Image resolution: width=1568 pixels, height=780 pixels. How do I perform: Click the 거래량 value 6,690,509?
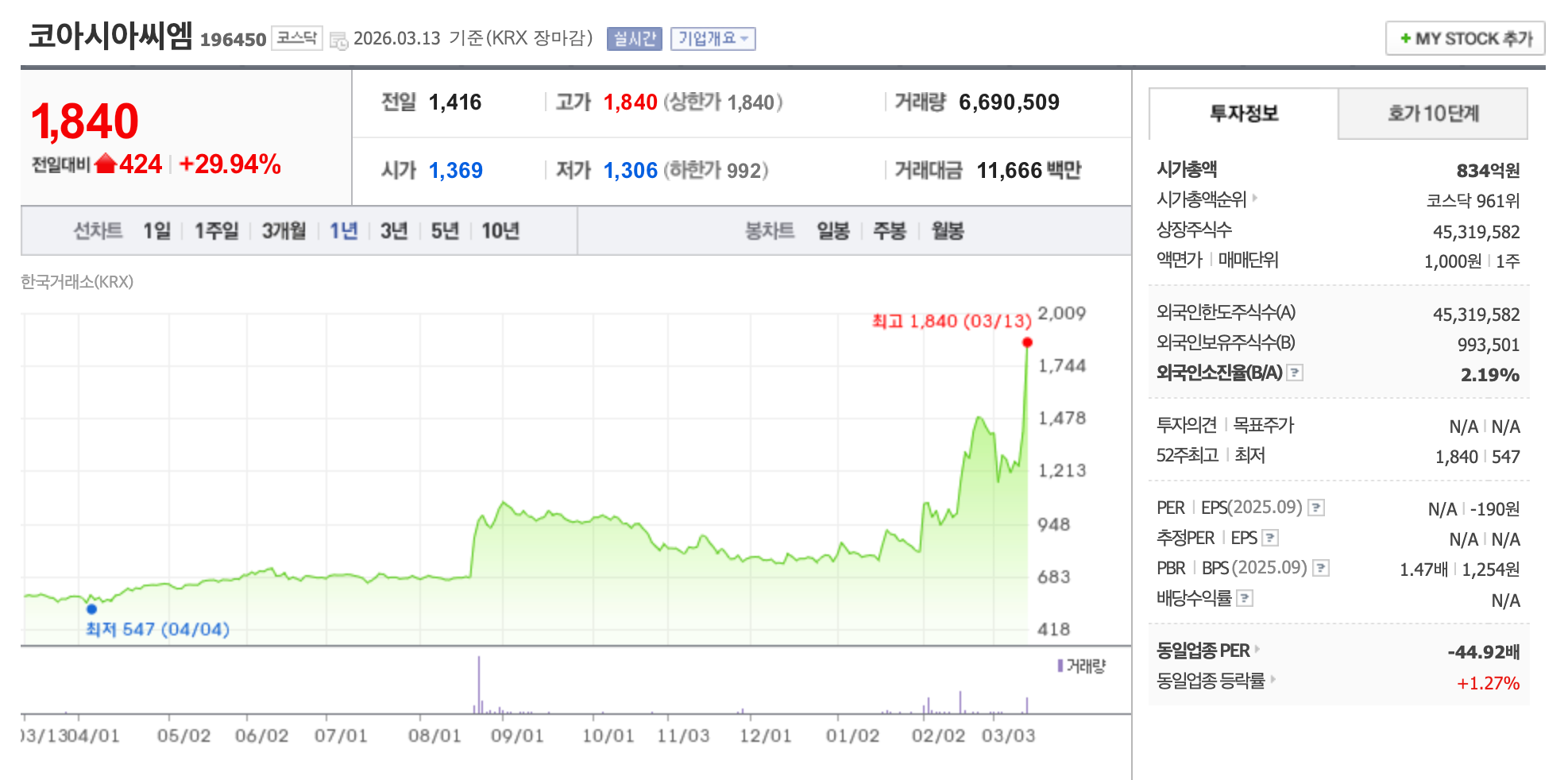(x=1009, y=102)
